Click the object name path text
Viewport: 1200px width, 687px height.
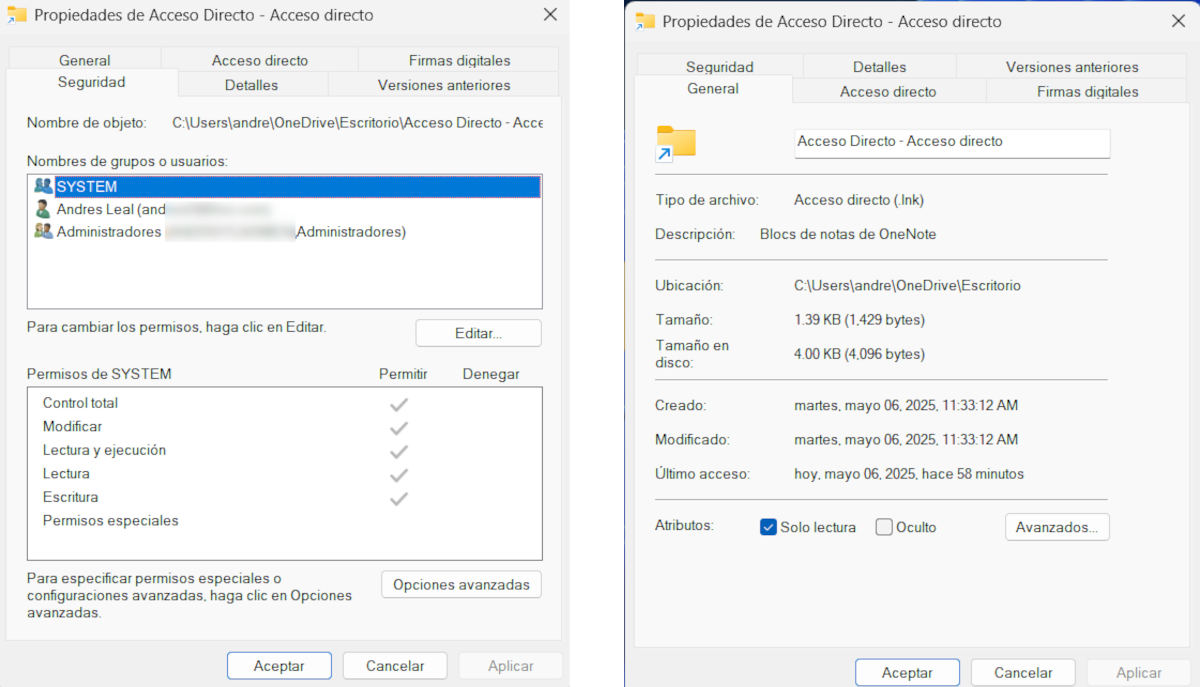[x=357, y=123]
